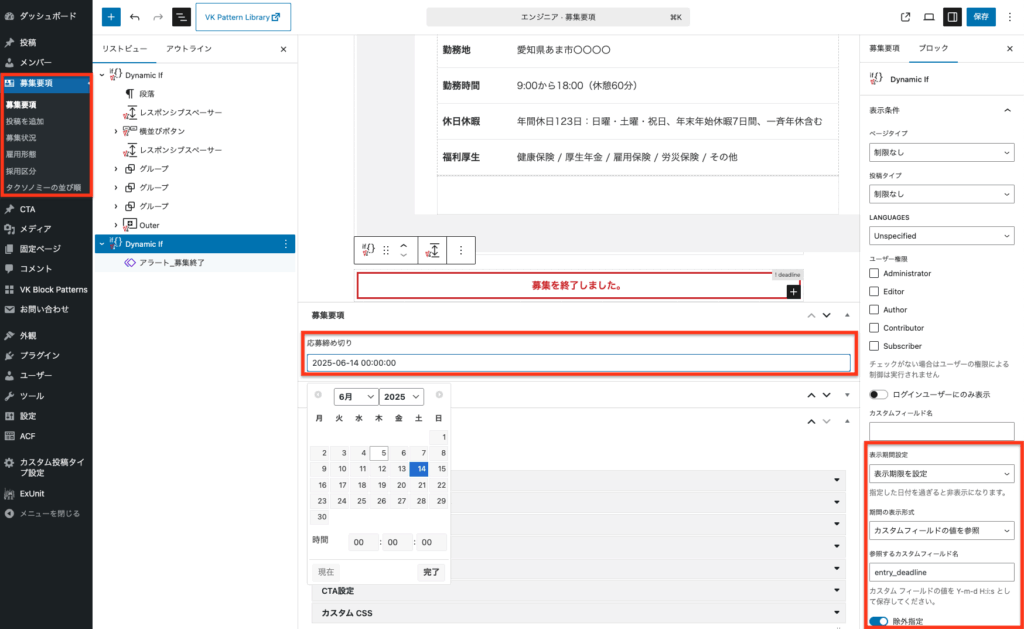Click 完了 button in date picker
Screen dimensions: 1024x629
click(x=431, y=572)
